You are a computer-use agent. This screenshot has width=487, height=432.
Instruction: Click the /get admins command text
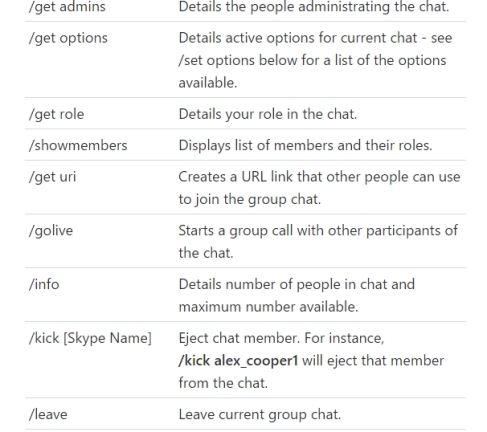[x=67, y=7]
